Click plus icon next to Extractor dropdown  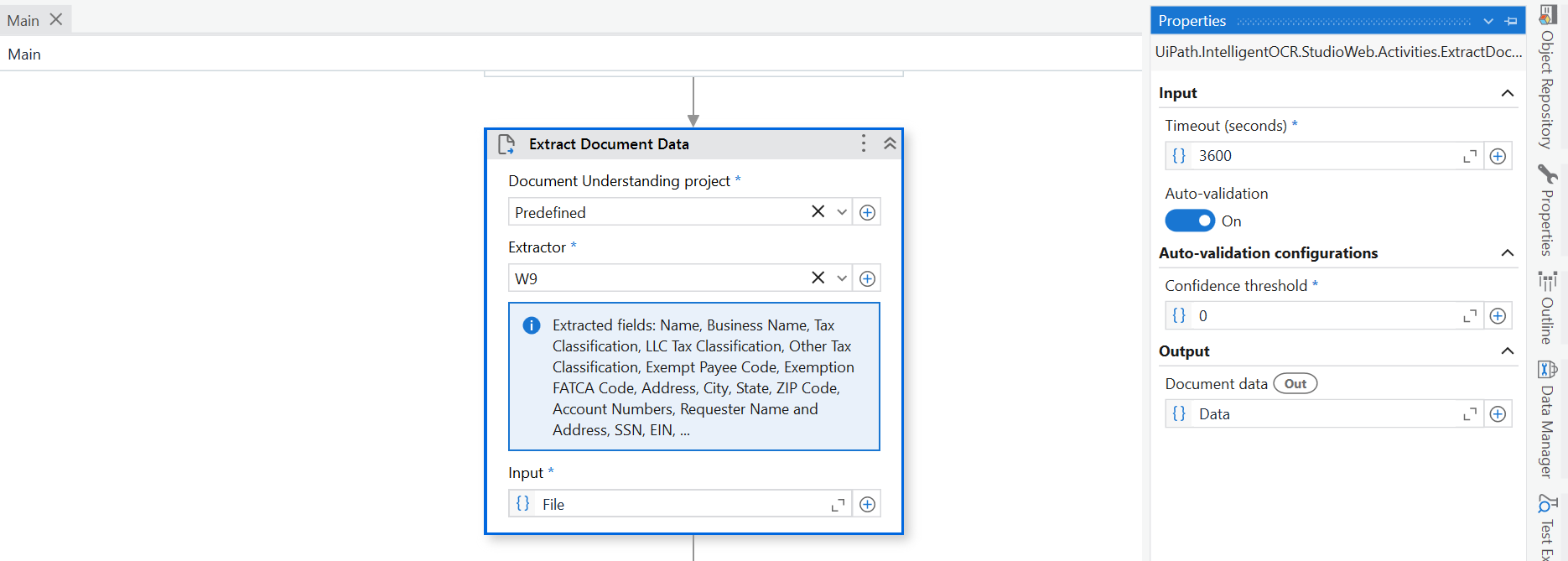[x=867, y=278]
